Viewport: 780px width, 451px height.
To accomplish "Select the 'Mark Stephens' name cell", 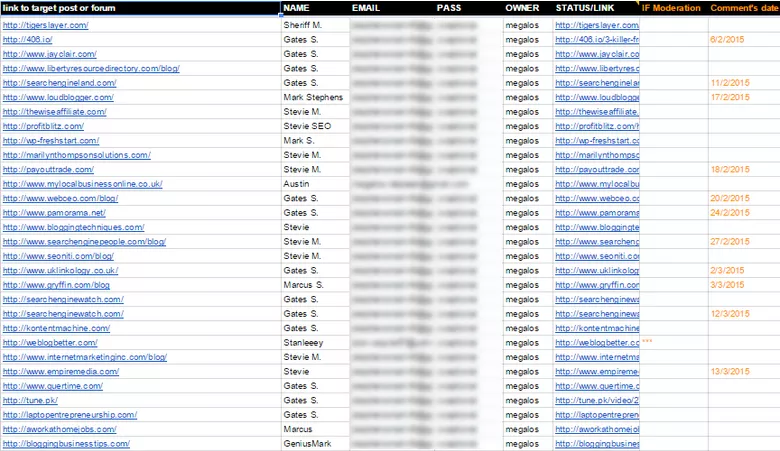I will [x=313, y=97].
